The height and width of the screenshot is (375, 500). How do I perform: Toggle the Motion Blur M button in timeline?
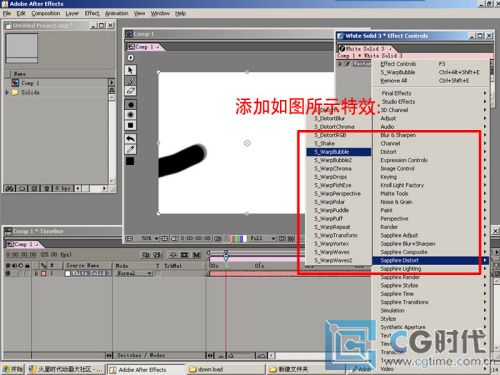coord(197,255)
